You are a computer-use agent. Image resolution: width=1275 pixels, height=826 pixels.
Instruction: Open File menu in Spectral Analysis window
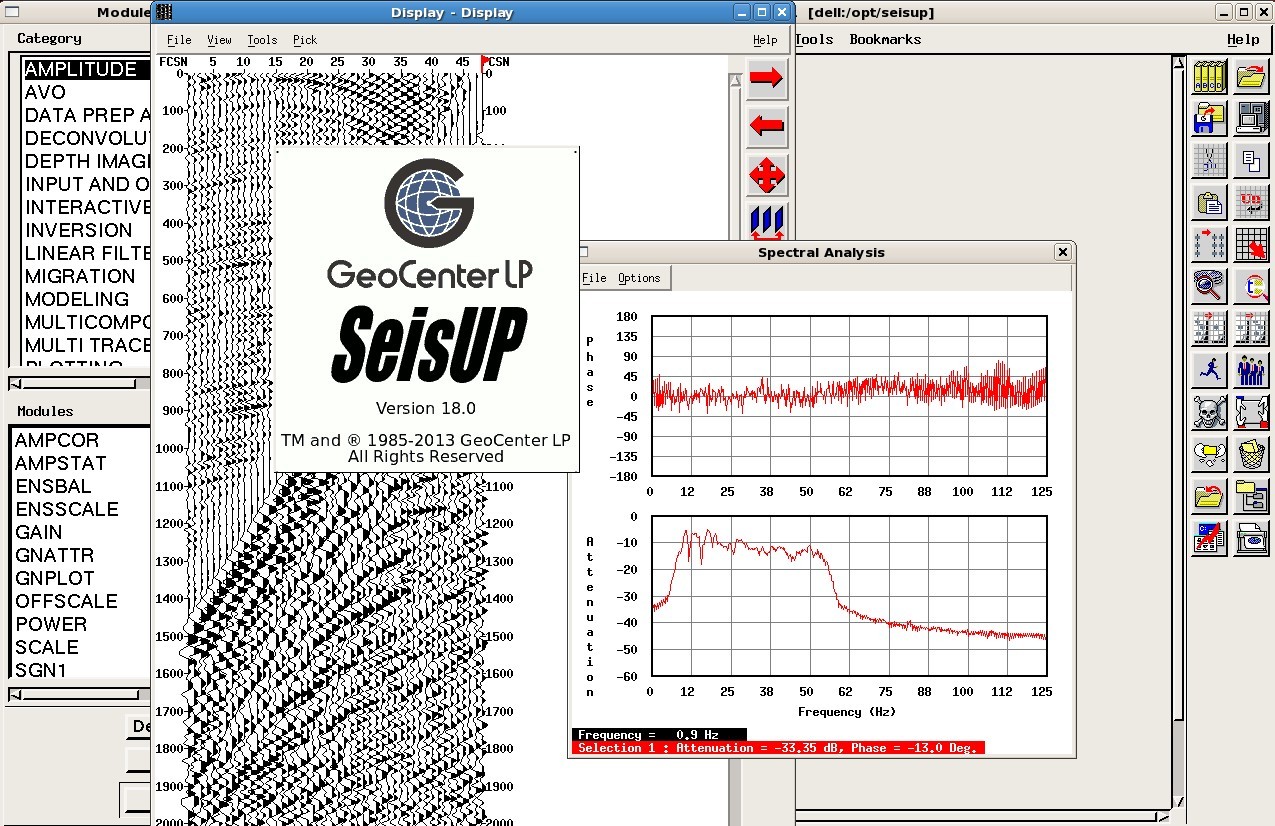coord(594,278)
